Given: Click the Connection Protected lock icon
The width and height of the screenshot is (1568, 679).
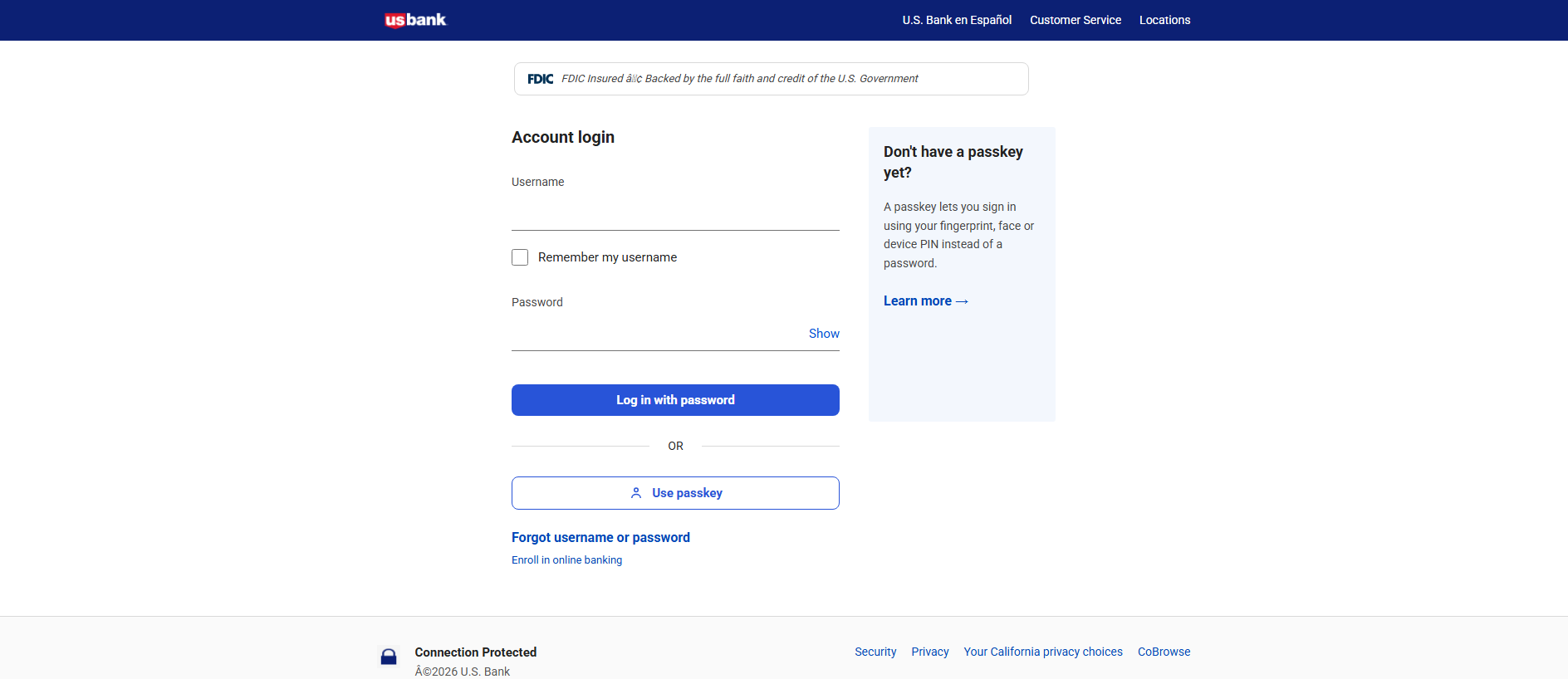Looking at the screenshot, I should point(389,657).
